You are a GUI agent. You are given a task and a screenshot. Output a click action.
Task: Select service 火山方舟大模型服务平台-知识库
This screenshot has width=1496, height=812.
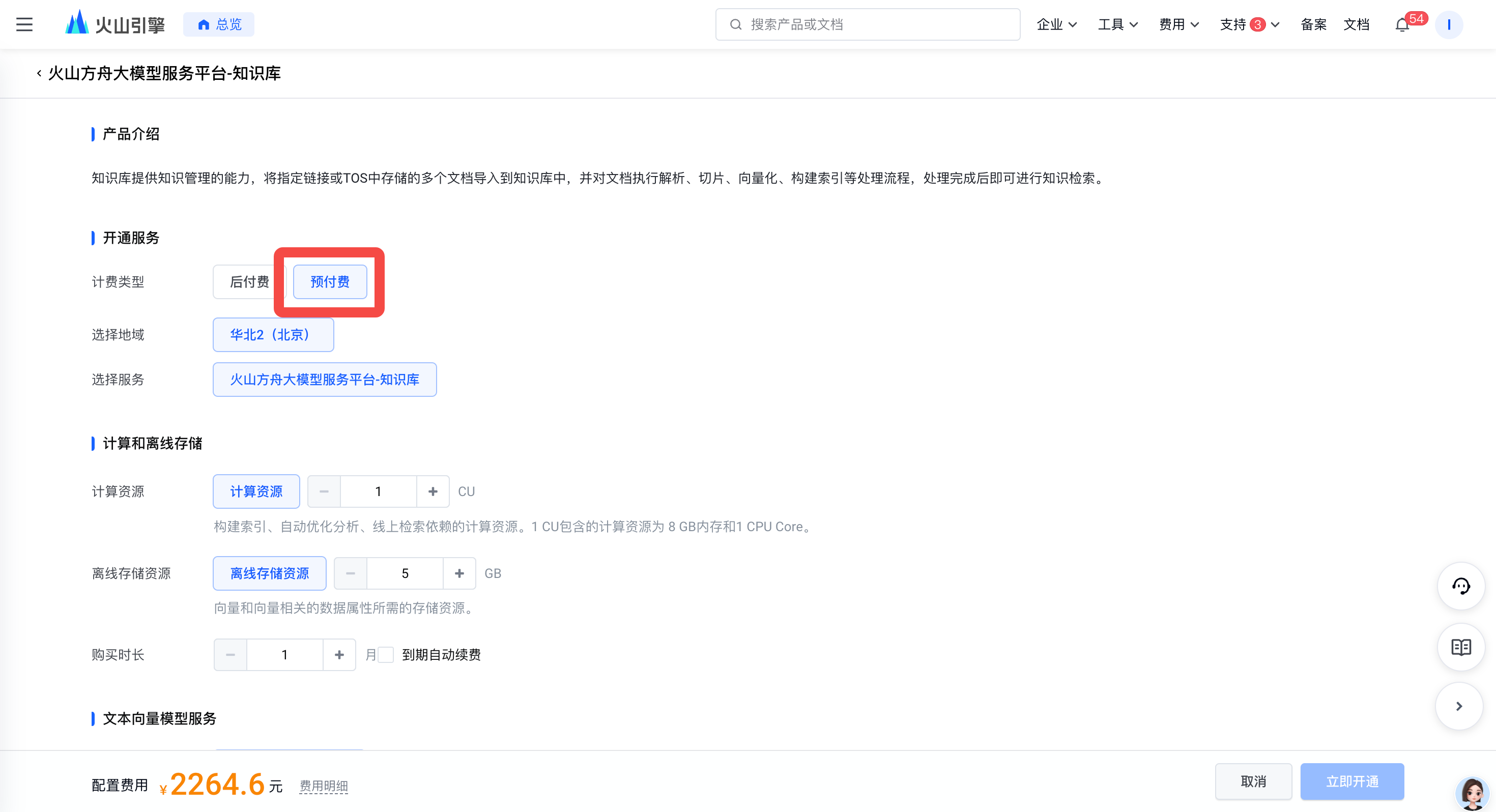coord(325,379)
